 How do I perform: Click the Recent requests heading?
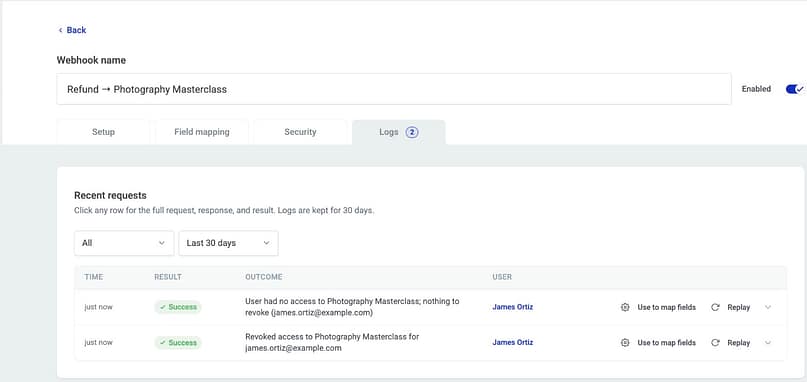(110, 196)
